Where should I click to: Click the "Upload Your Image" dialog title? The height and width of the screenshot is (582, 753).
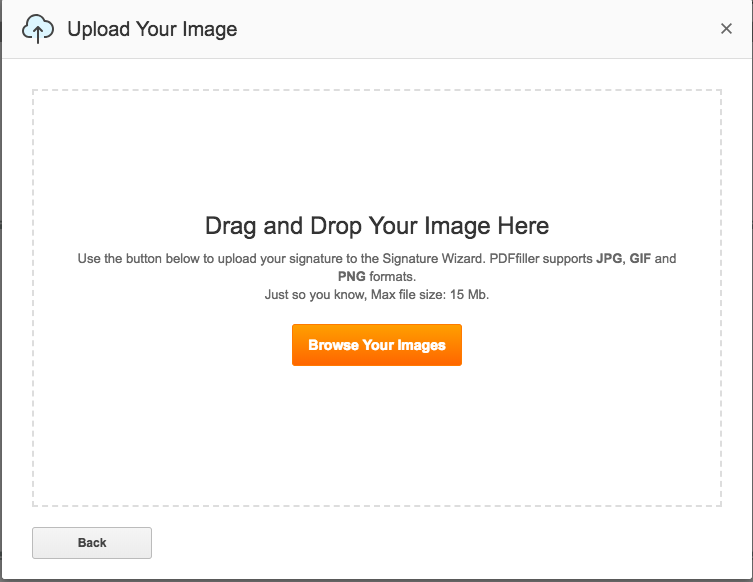[x=152, y=29]
